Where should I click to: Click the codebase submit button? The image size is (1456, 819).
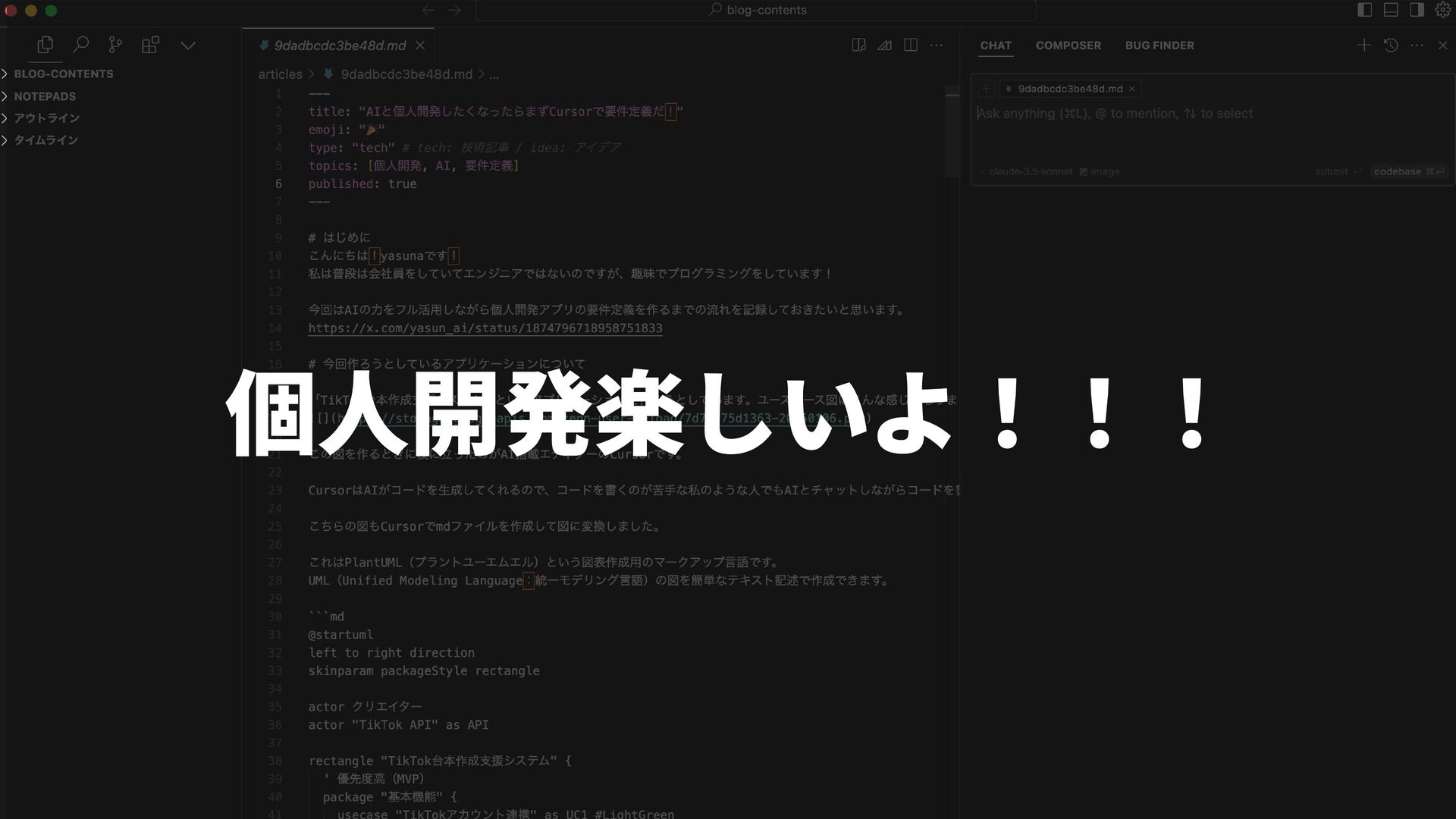[1408, 171]
